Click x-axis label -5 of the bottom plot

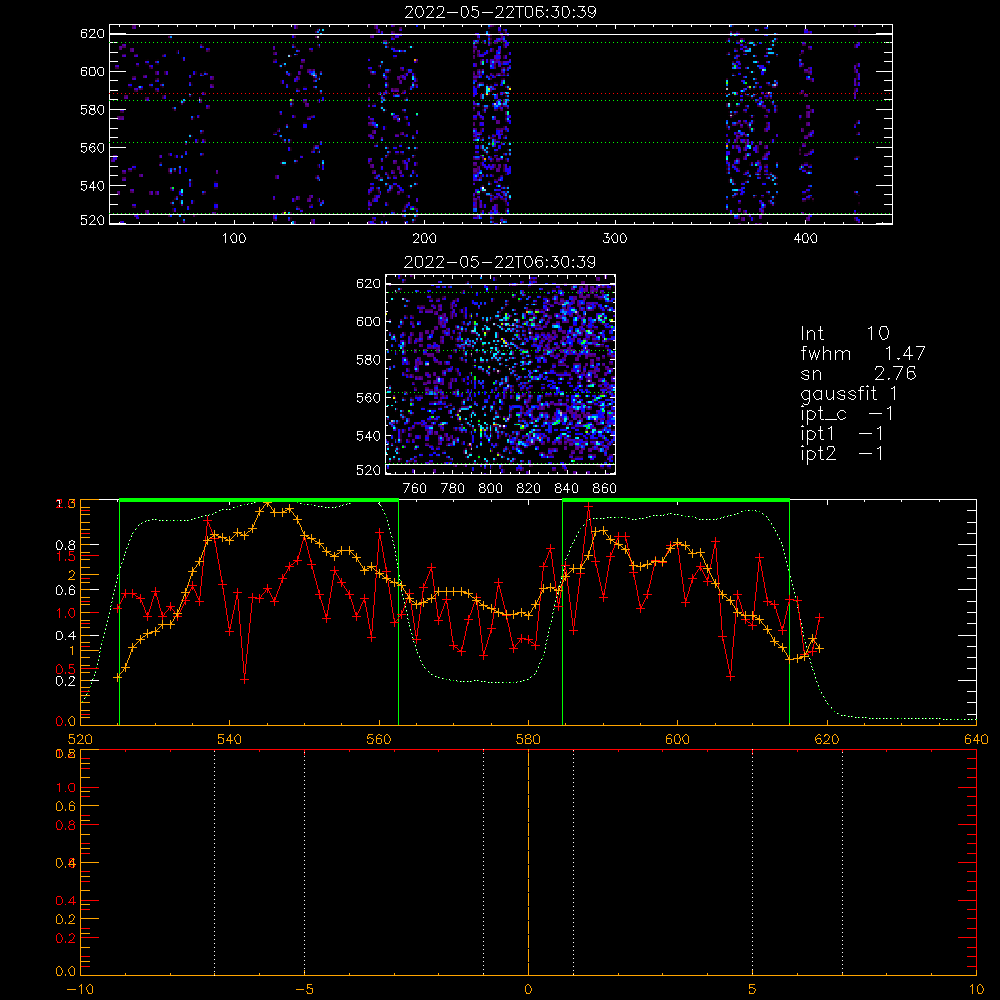[x=305, y=990]
